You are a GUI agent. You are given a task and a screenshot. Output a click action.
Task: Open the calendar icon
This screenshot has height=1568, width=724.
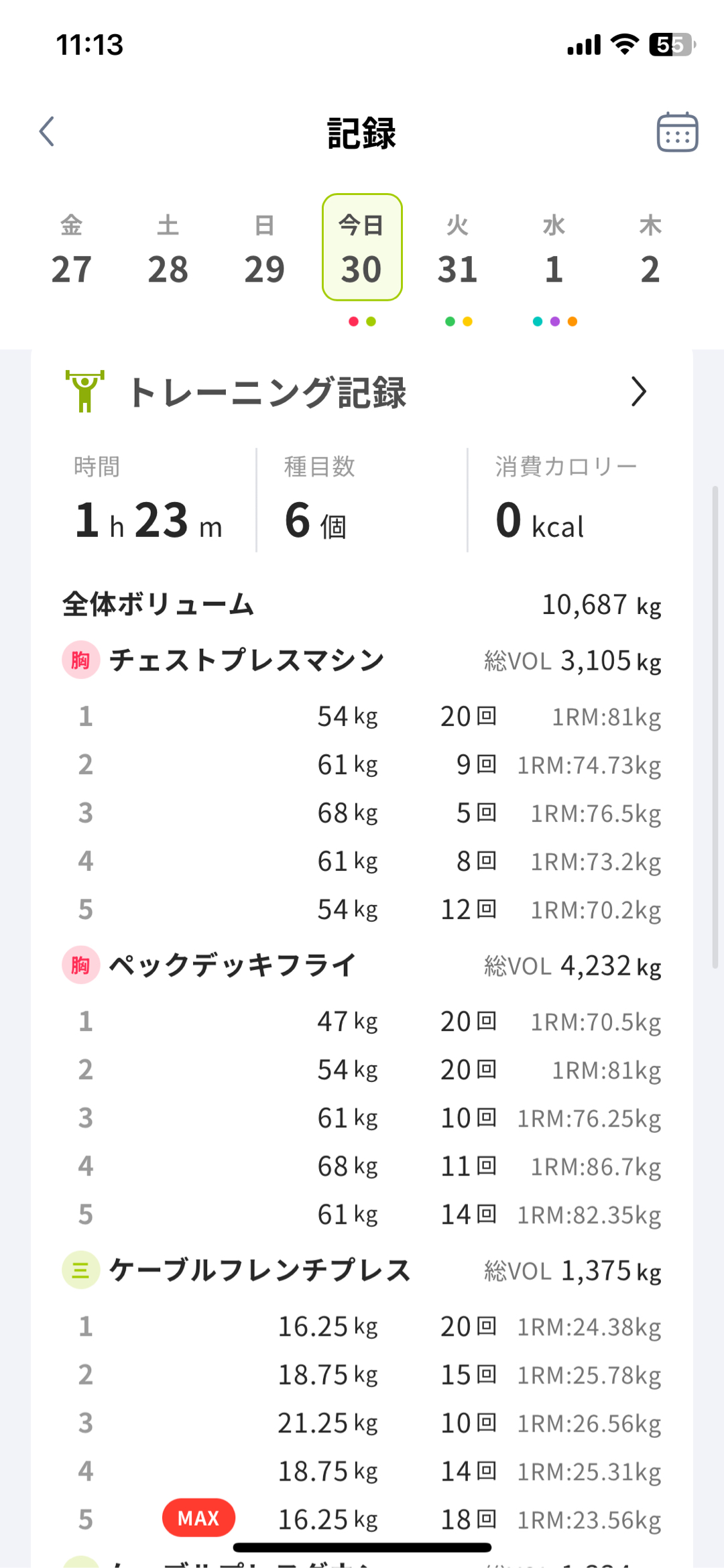pyautogui.click(x=677, y=132)
